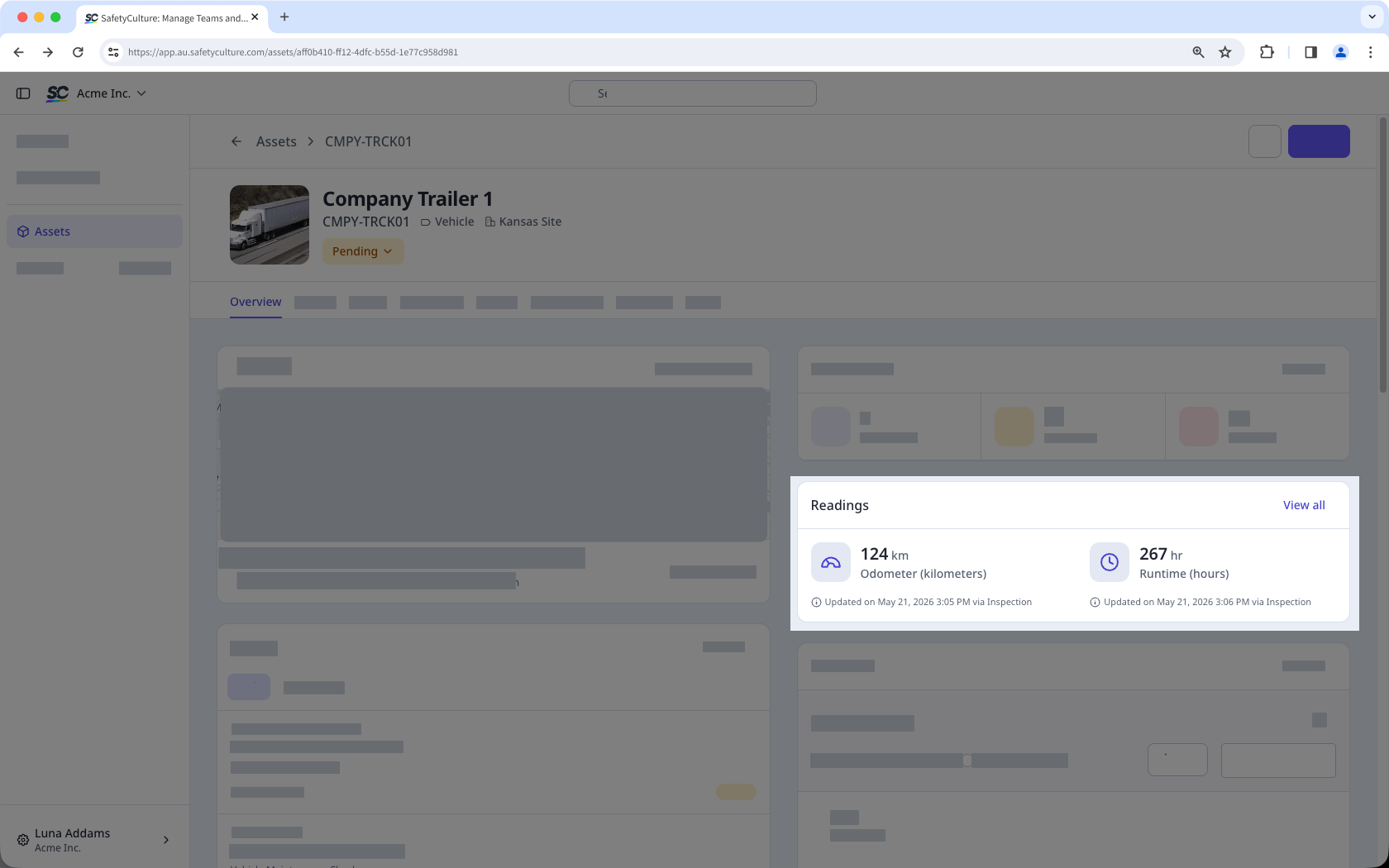Open site information icon in address bar
The image size is (1389, 868).
[x=113, y=52]
